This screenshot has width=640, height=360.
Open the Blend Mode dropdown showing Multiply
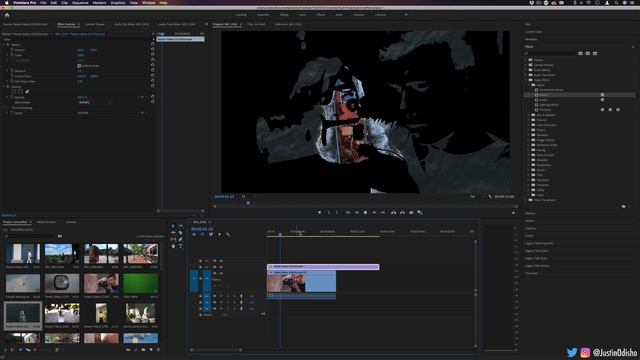(94, 102)
